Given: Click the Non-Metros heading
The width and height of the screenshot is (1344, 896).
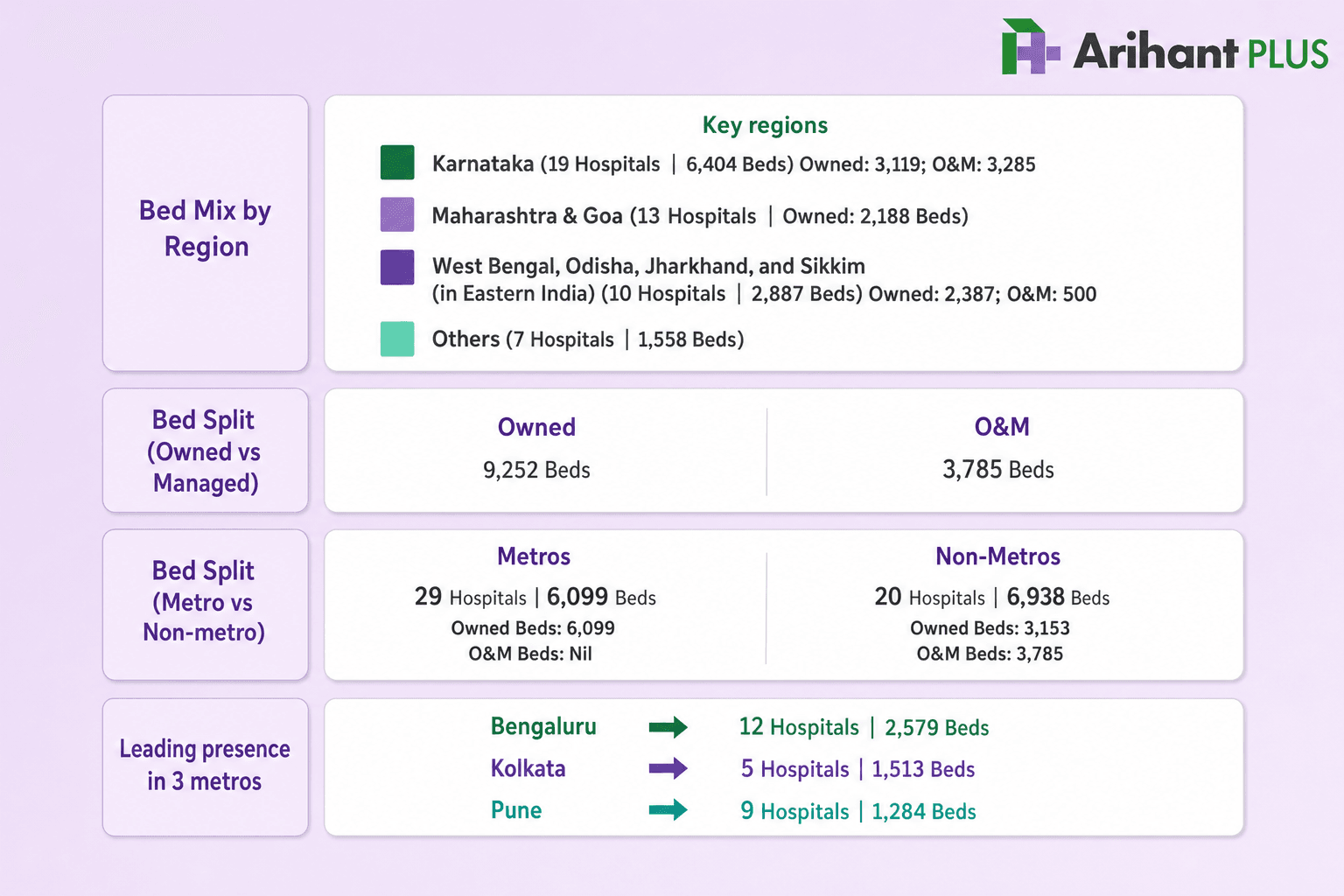Looking at the screenshot, I should coord(998,556).
